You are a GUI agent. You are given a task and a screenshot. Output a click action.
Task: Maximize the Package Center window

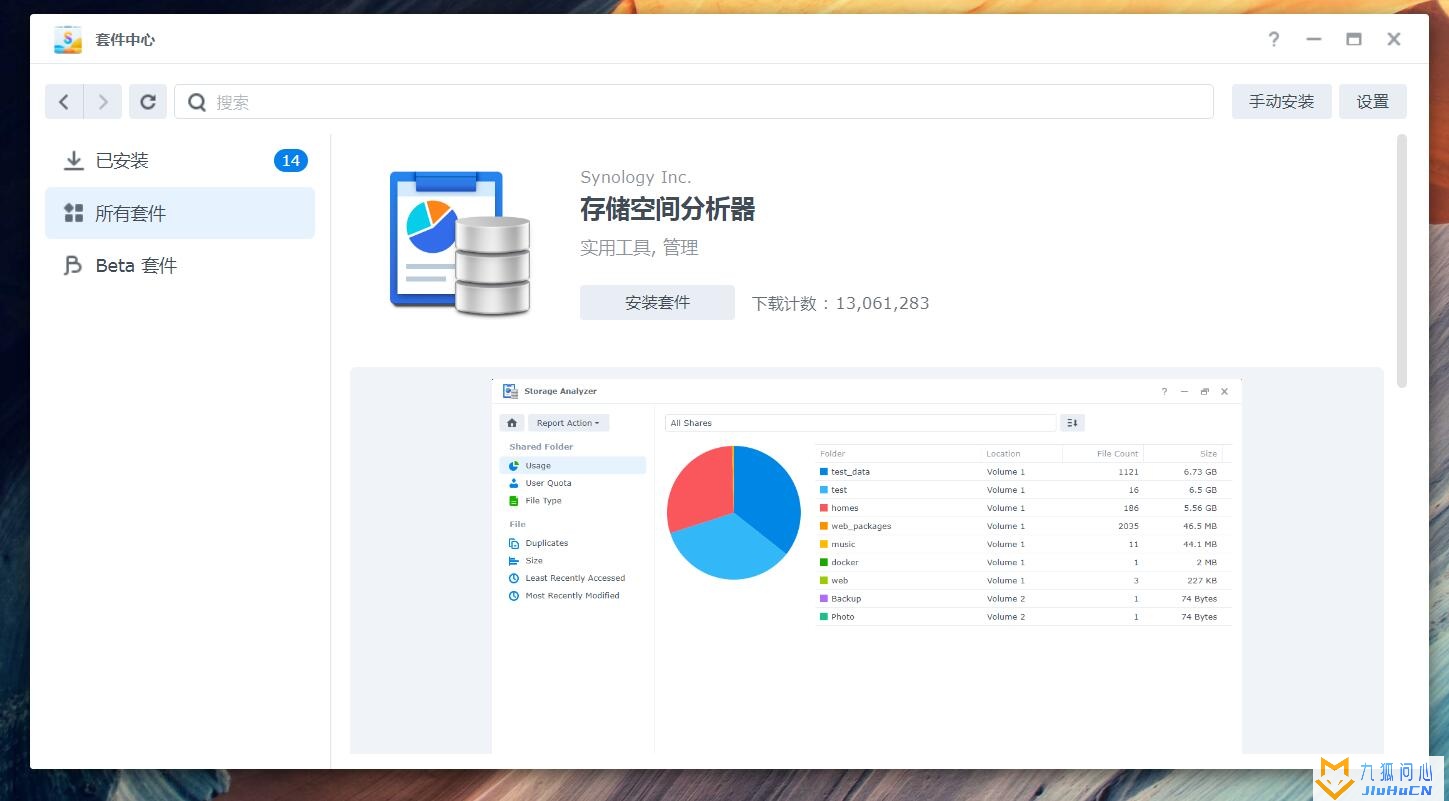coord(1353,39)
